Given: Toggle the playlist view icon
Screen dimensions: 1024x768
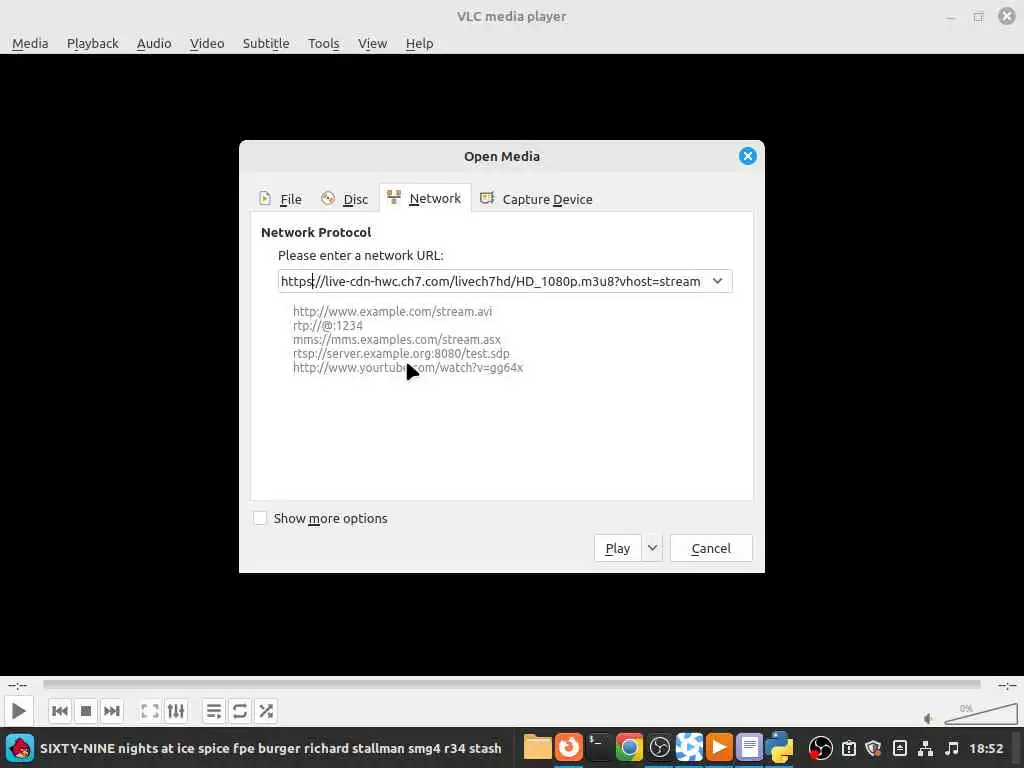Looking at the screenshot, I should [214, 711].
